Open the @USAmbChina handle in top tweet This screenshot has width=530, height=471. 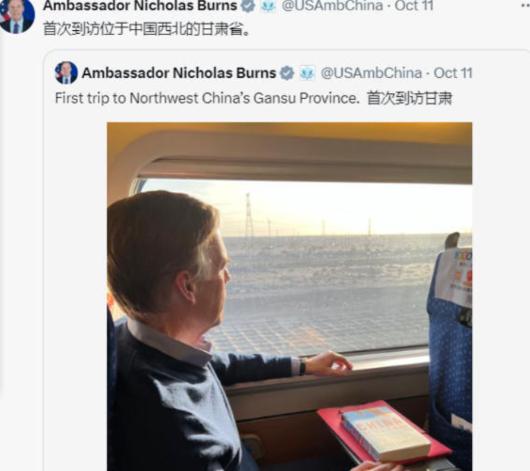pyautogui.click(x=332, y=6)
